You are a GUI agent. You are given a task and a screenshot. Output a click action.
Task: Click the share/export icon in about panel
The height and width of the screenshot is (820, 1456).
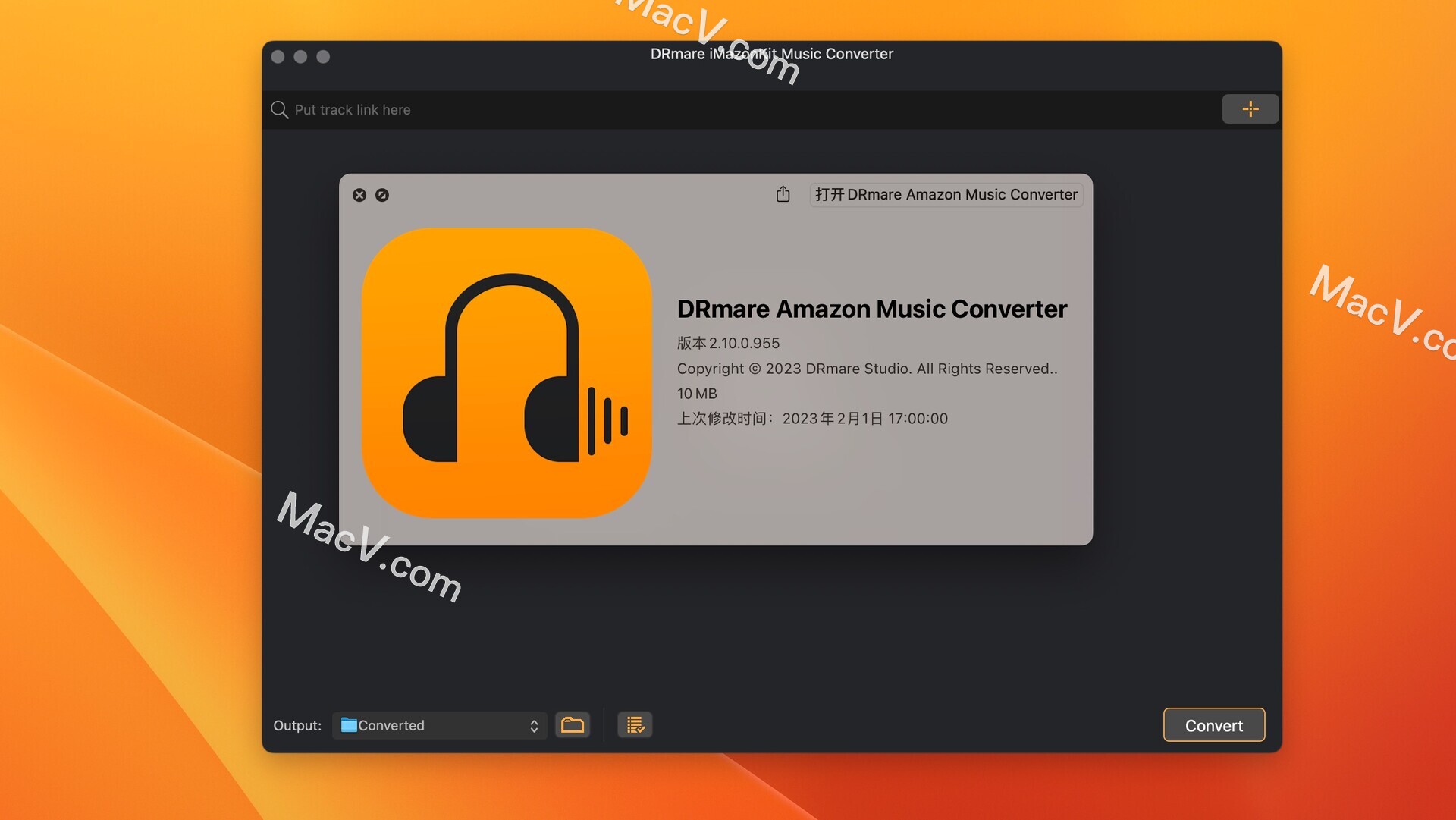tap(783, 194)
